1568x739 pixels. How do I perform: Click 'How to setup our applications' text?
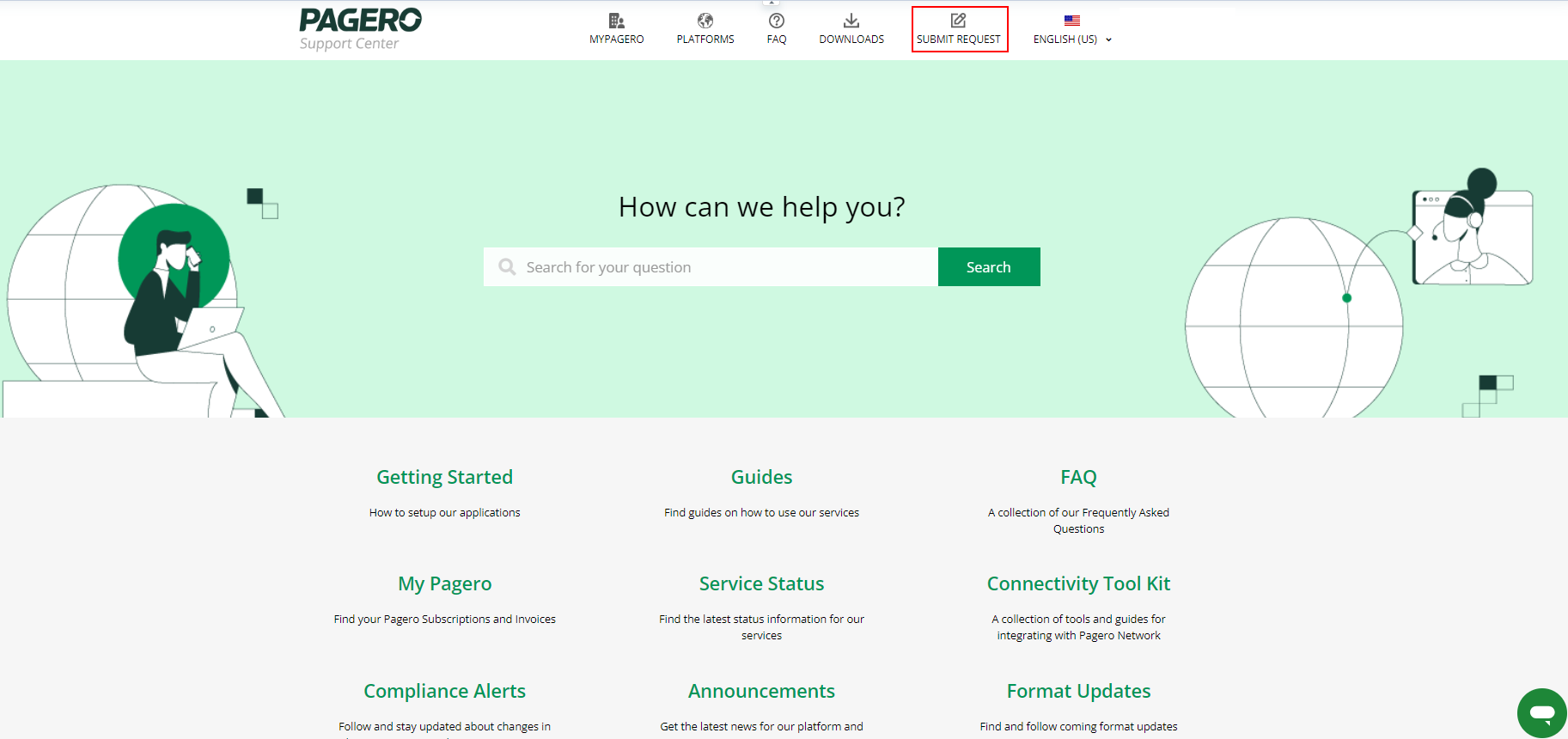[445, 513]
